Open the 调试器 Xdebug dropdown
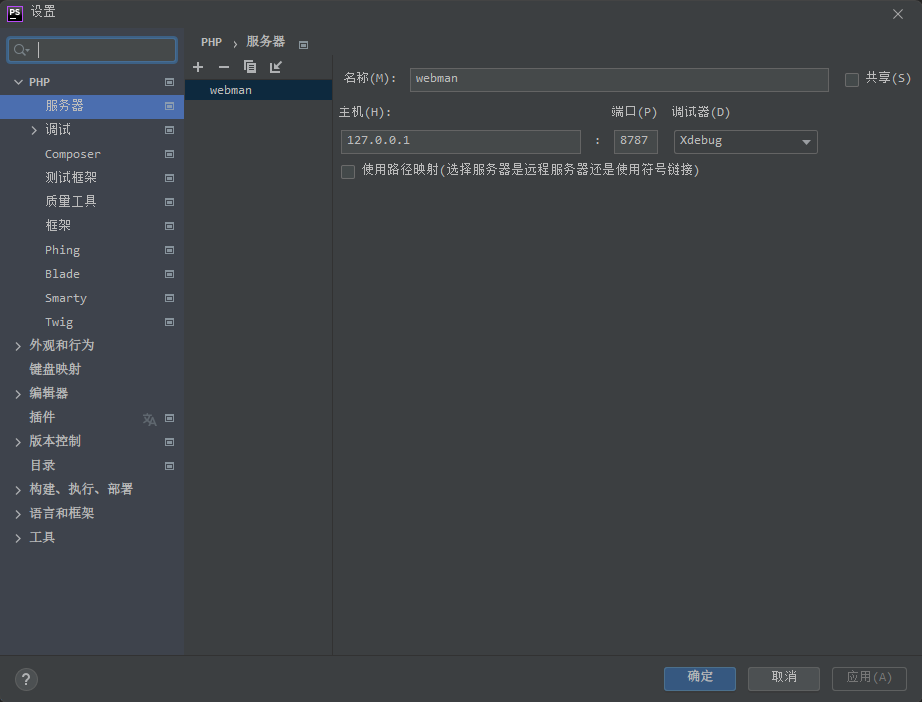922x702 pixels. [x=746, y=142]
